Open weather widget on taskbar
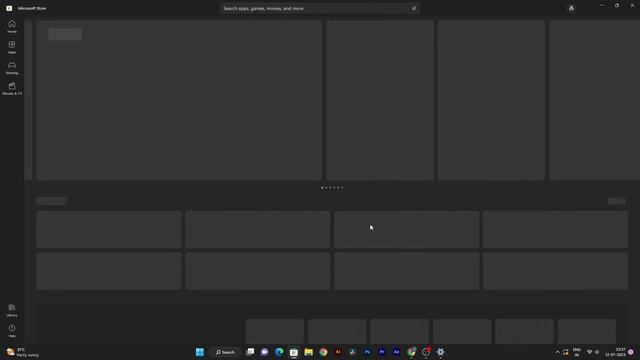This screenshot has width=640, height=360. click(x=22, y=352)
